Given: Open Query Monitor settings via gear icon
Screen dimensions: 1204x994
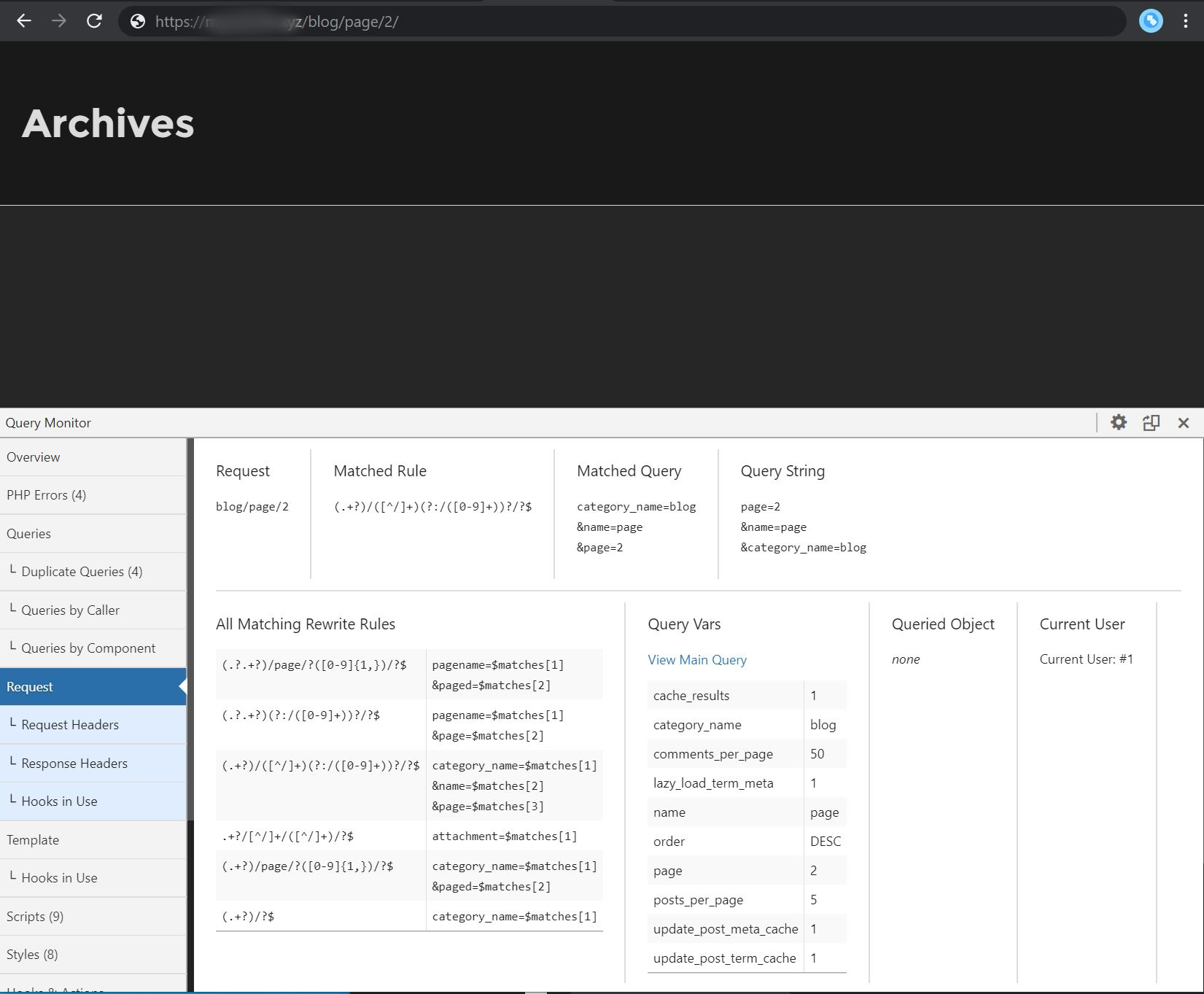Looking at the screenshot, I should pos(1119,423).
